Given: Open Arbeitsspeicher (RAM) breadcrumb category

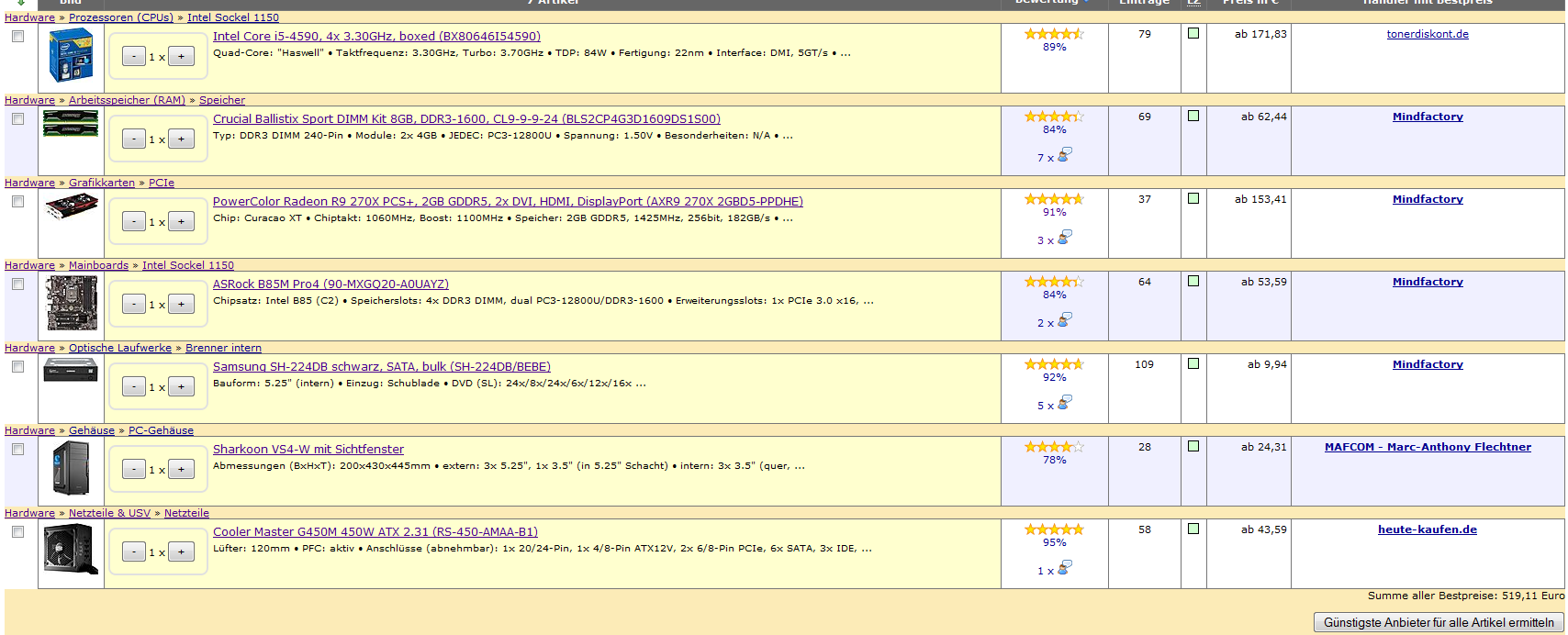Looking at the screenshot, I should pos(127,100).
